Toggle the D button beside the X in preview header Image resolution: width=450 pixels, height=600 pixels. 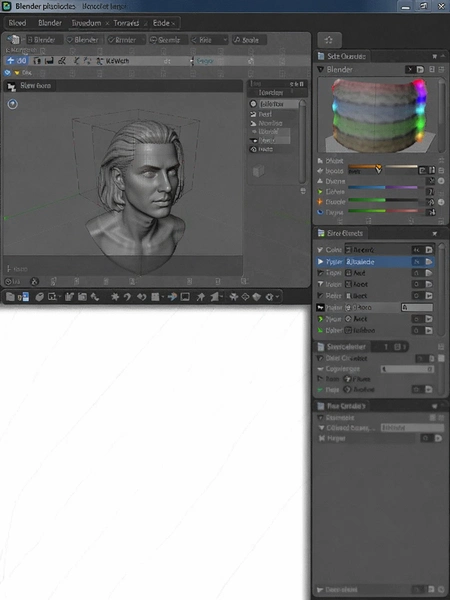420,69
